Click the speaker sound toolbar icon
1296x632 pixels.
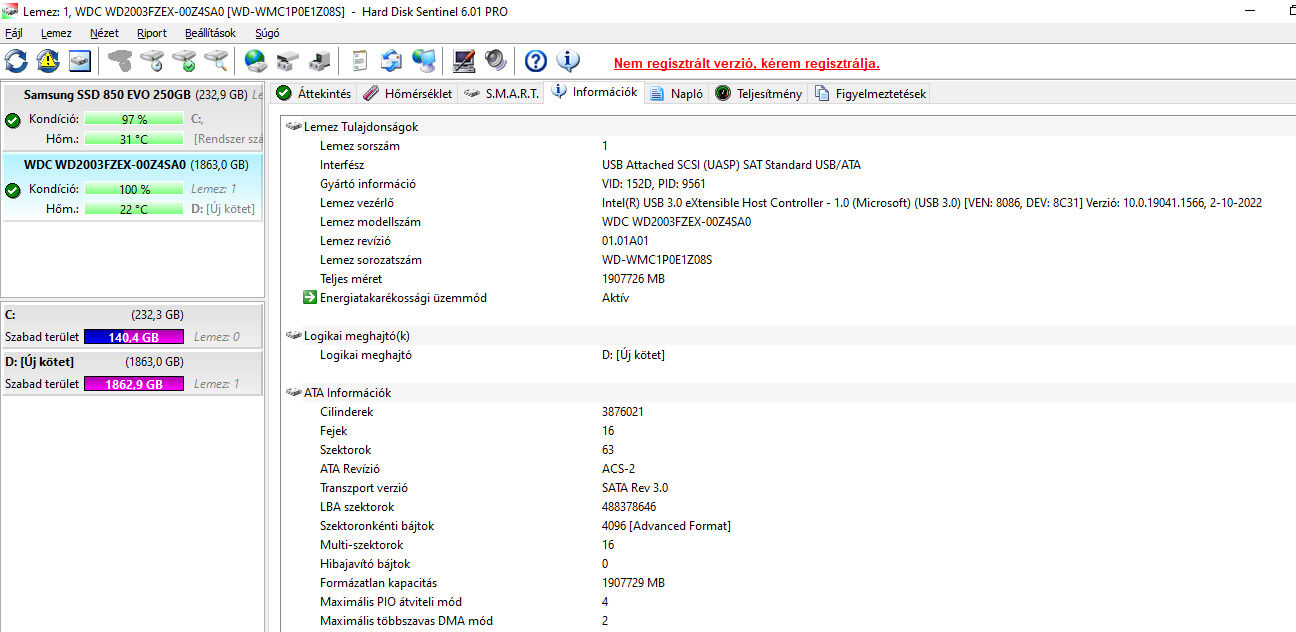[496, 61]
